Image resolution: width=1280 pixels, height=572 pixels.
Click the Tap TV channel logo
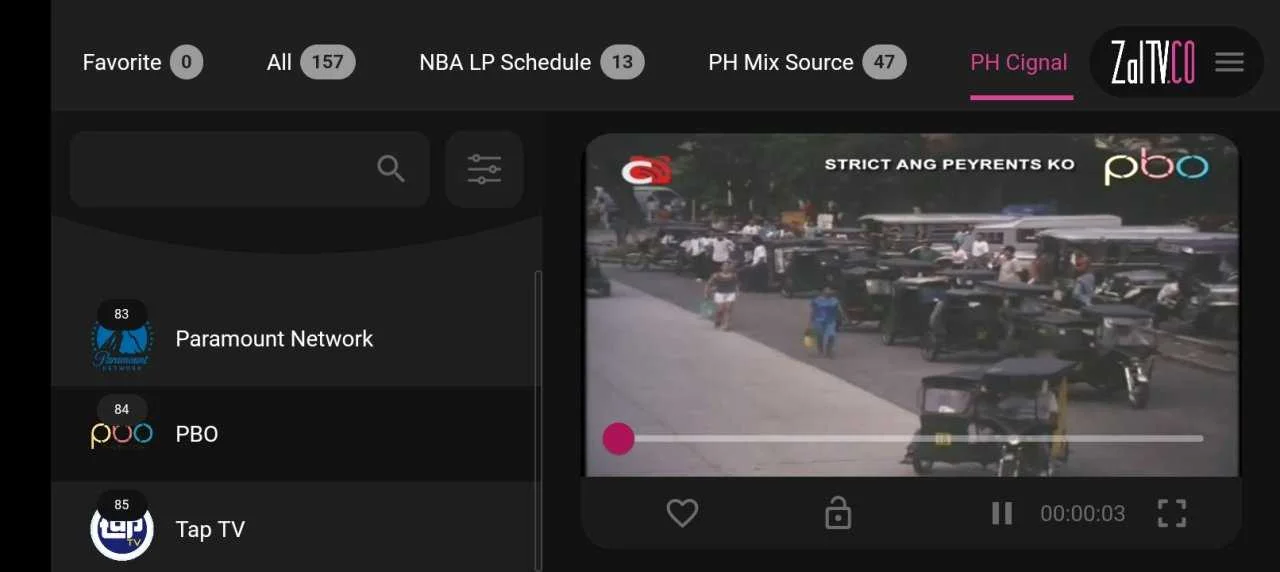point(122,530)
